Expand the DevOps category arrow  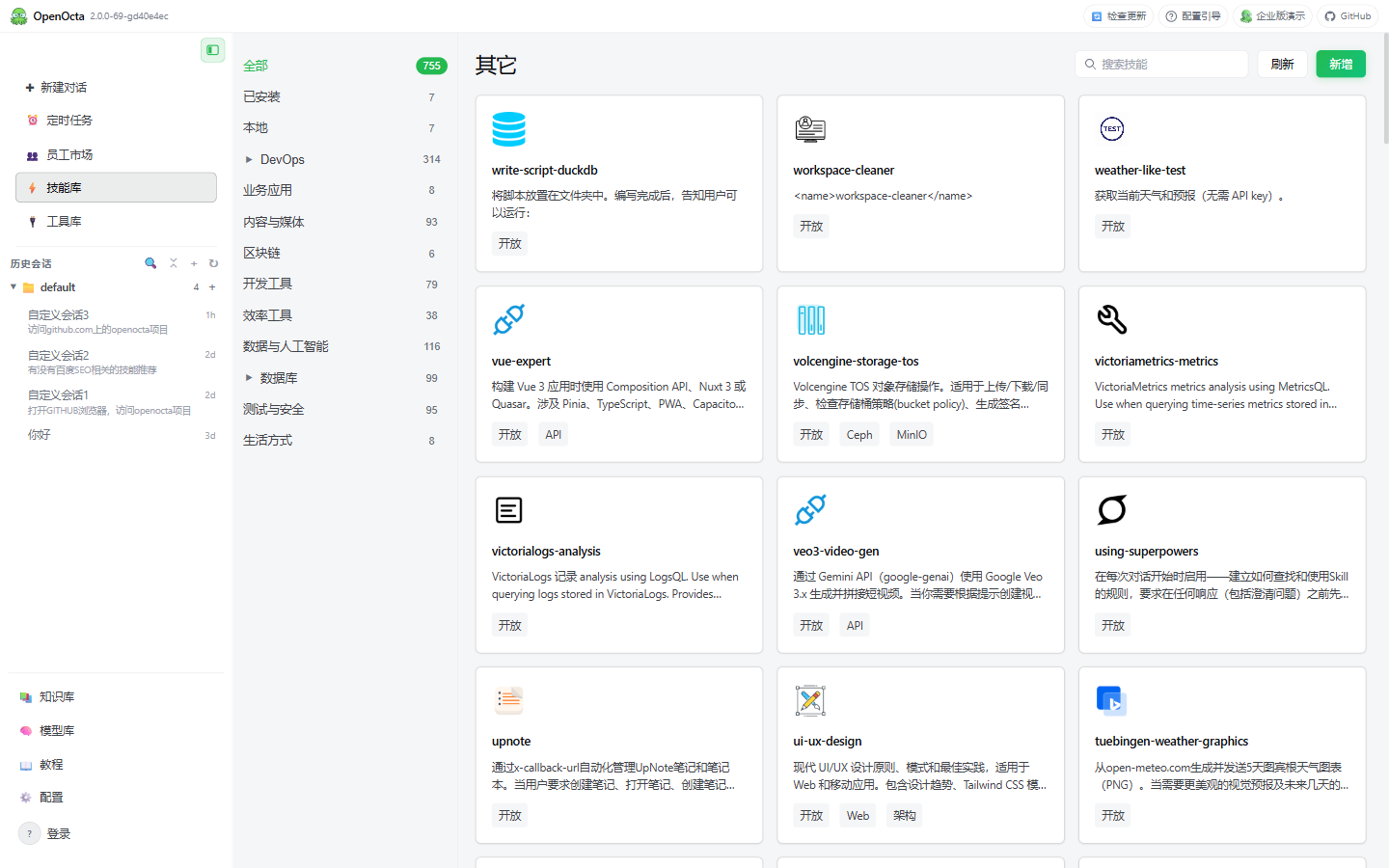(249, 159)
